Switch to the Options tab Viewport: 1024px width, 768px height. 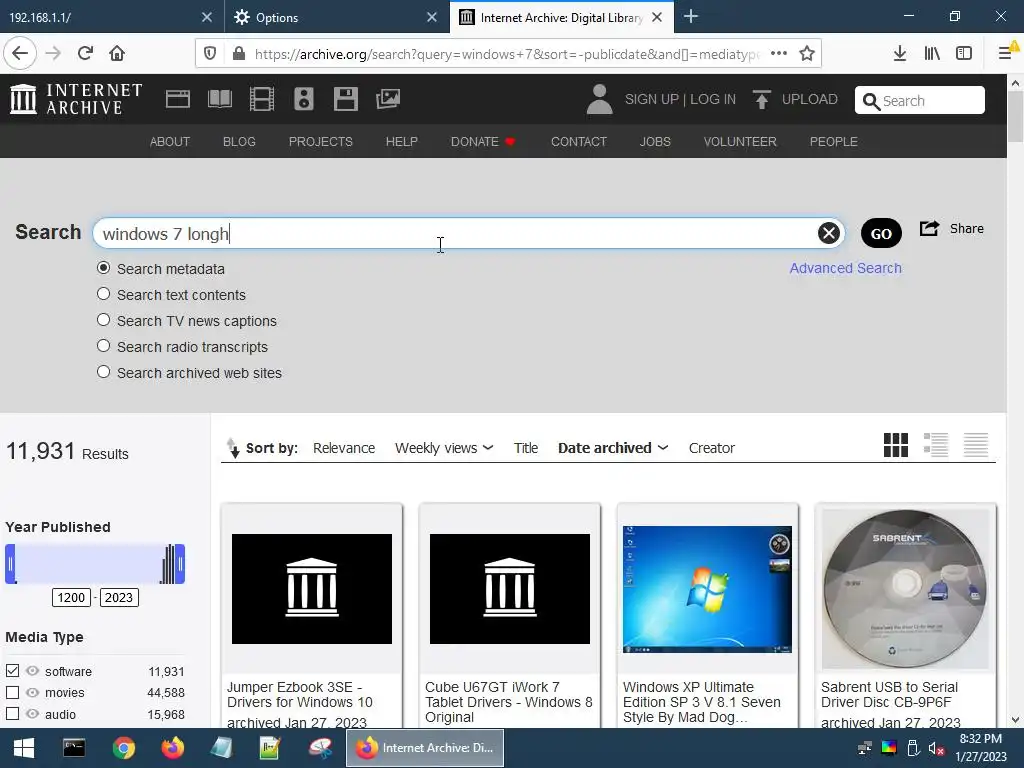[336, 17]
